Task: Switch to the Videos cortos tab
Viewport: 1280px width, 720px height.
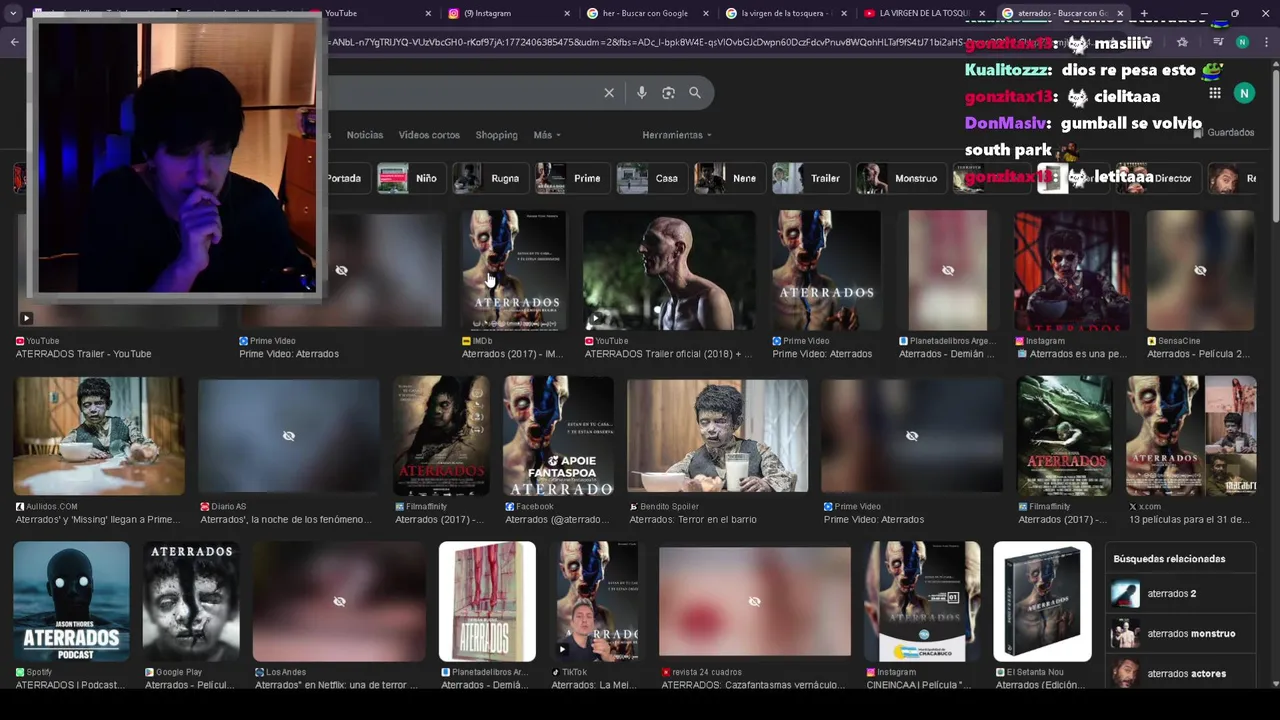Action: [429, 135]
